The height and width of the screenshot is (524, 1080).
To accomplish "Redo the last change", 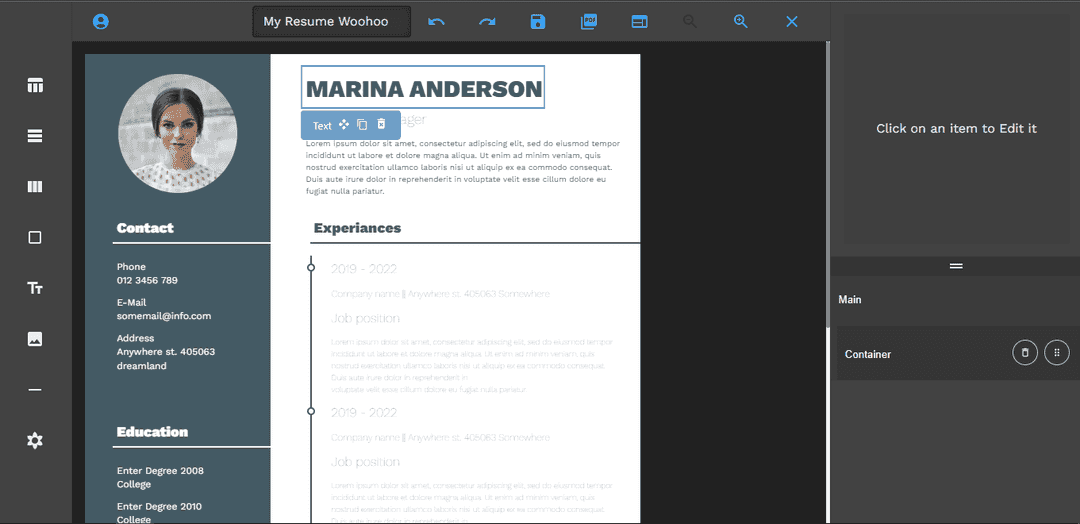I will [487, 21].
